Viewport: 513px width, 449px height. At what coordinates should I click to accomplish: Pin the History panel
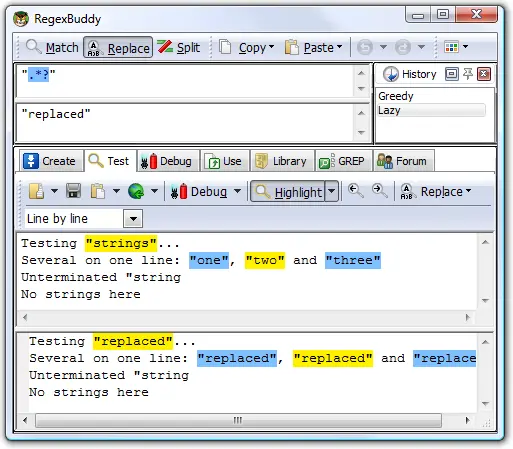[468, 74]
